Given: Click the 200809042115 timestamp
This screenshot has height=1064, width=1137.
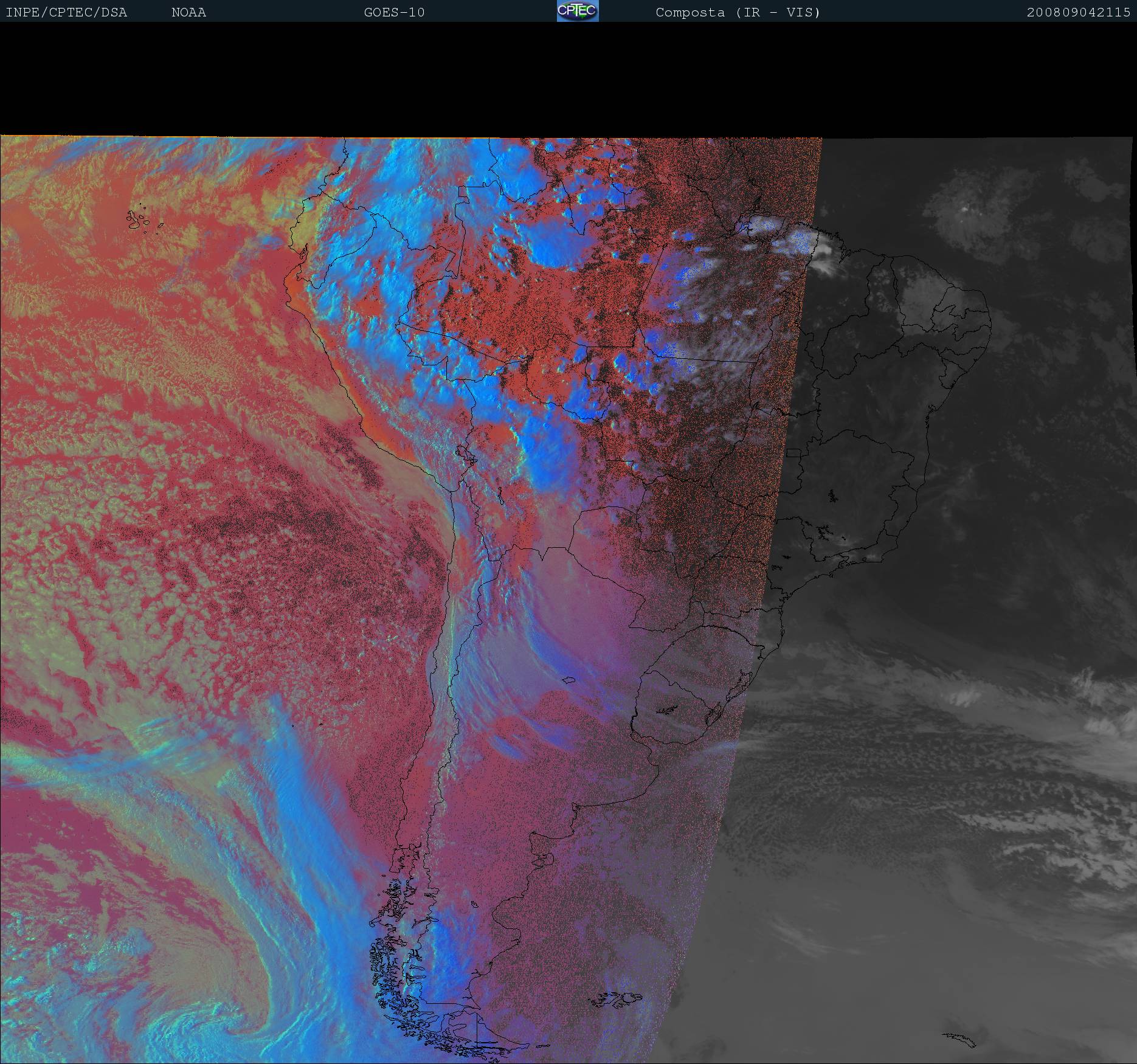Looking at the screenshot, I should tap(1078, 12).
